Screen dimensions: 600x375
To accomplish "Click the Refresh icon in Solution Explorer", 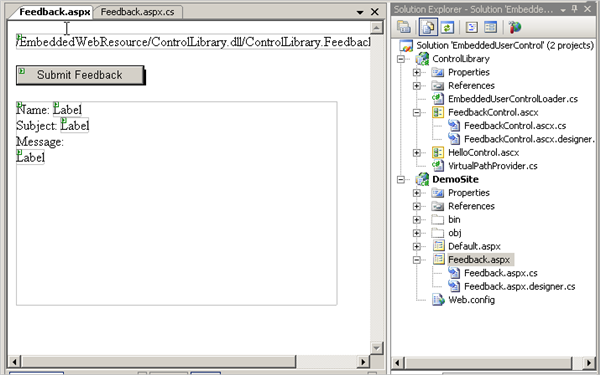I will [x=447, y=27].
